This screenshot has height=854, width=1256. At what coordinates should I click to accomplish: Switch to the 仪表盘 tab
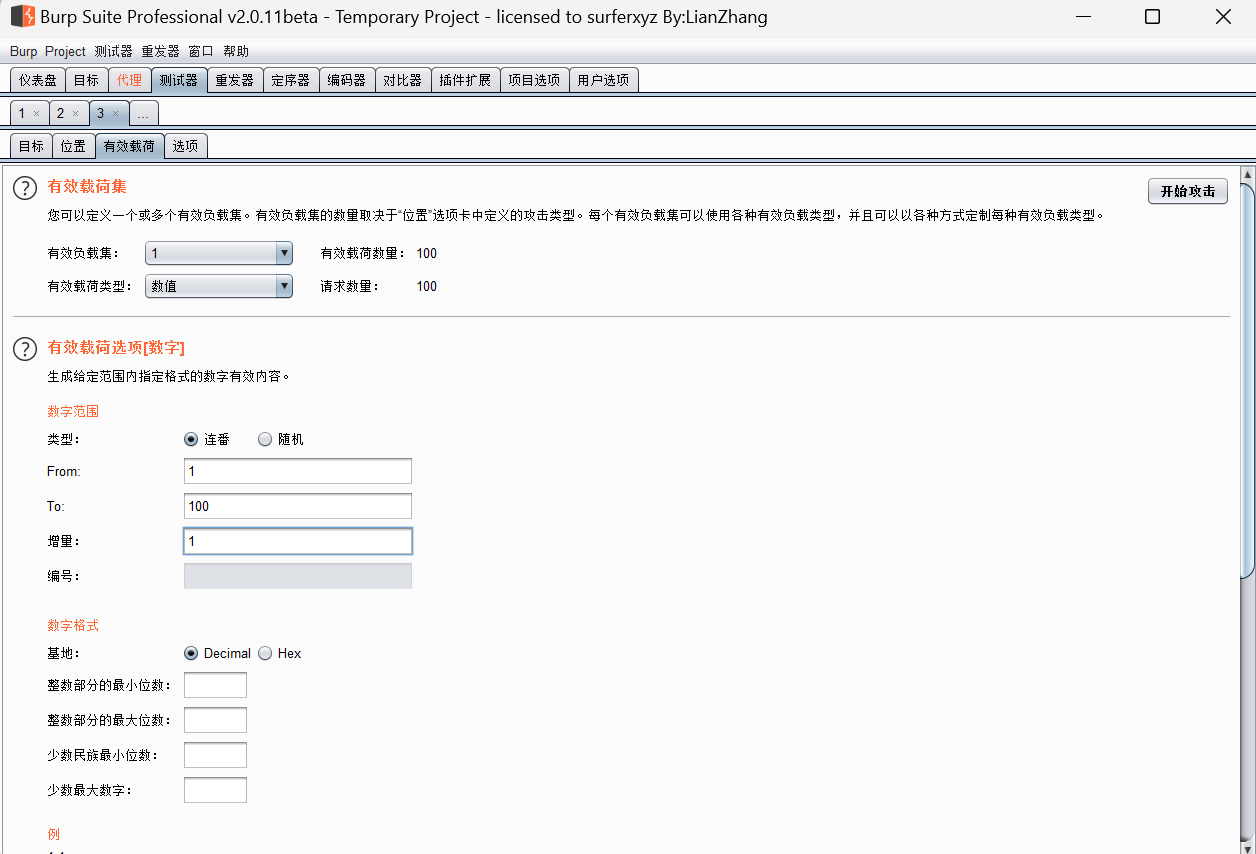[38, 80]
